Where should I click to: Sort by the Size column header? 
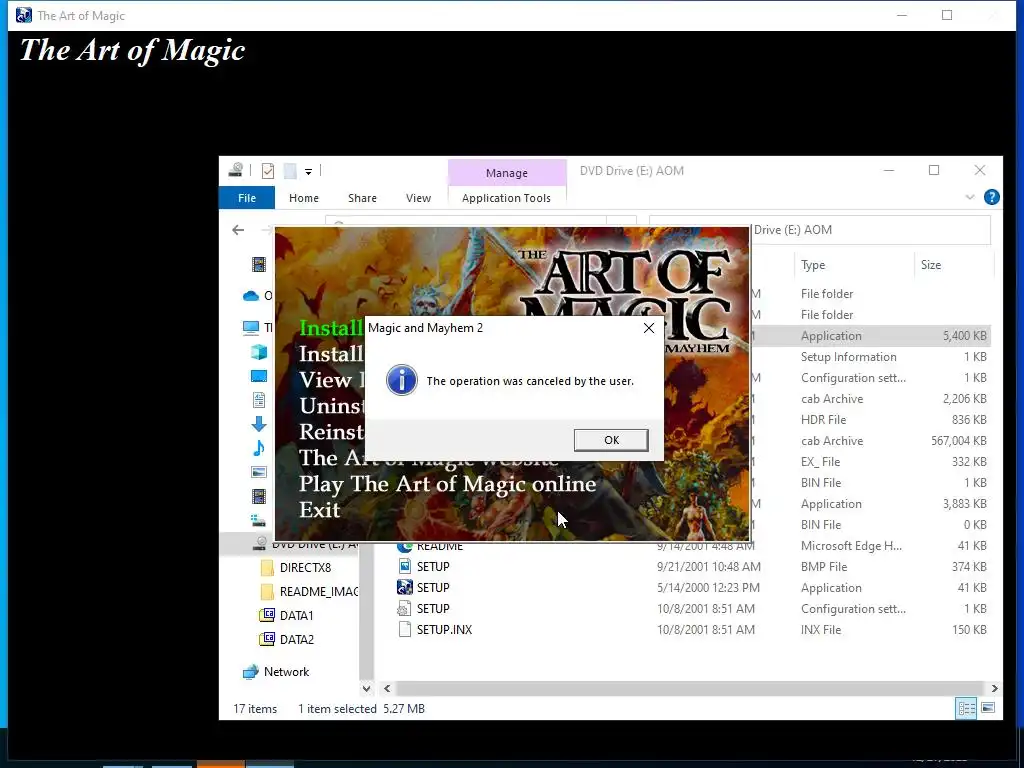coord(931,264)
